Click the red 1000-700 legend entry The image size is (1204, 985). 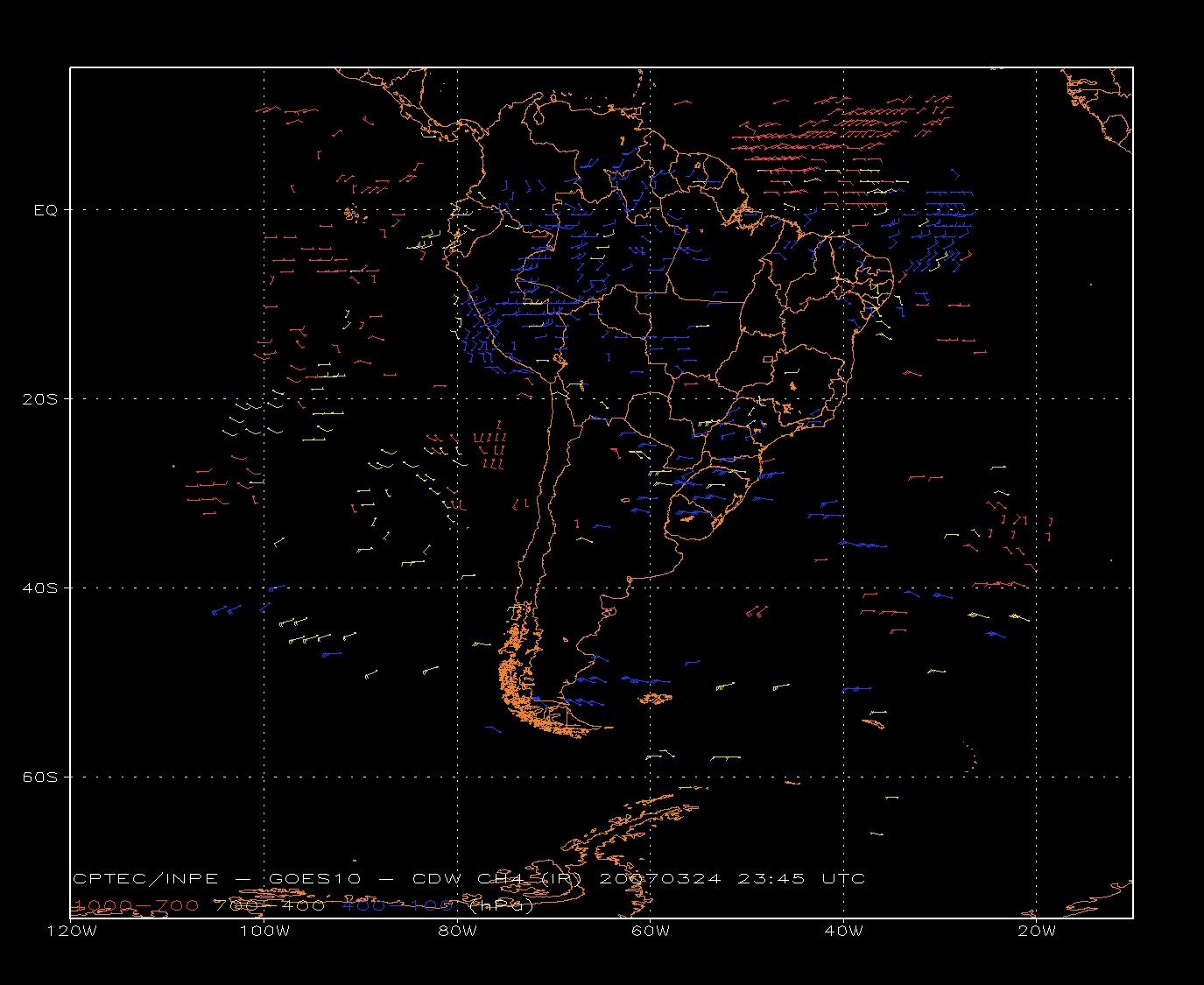pyautogui.click(x=136, y=905)
